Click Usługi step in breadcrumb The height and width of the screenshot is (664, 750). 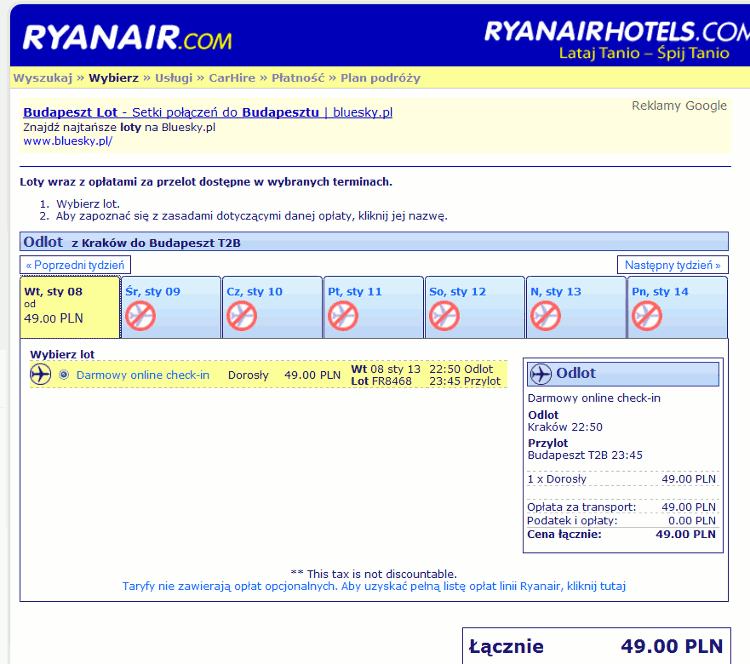click(174, 78)
